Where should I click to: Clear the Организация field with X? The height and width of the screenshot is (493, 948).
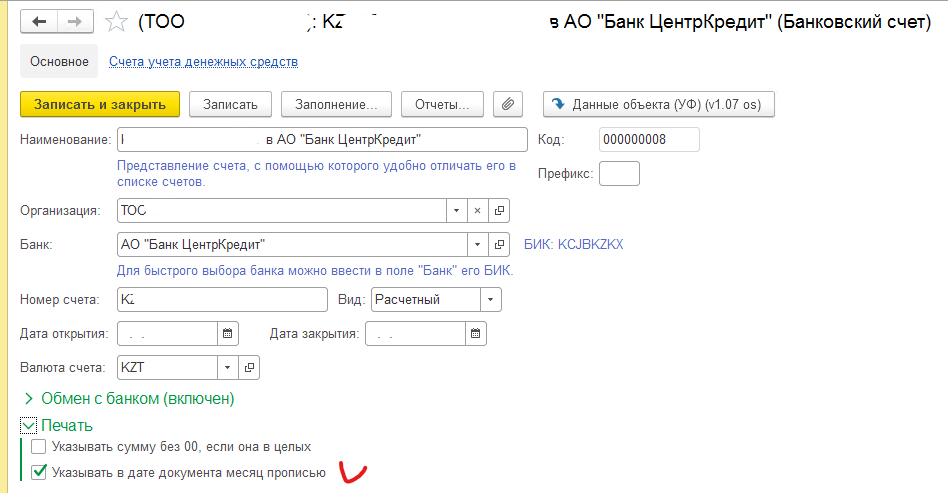477,211
